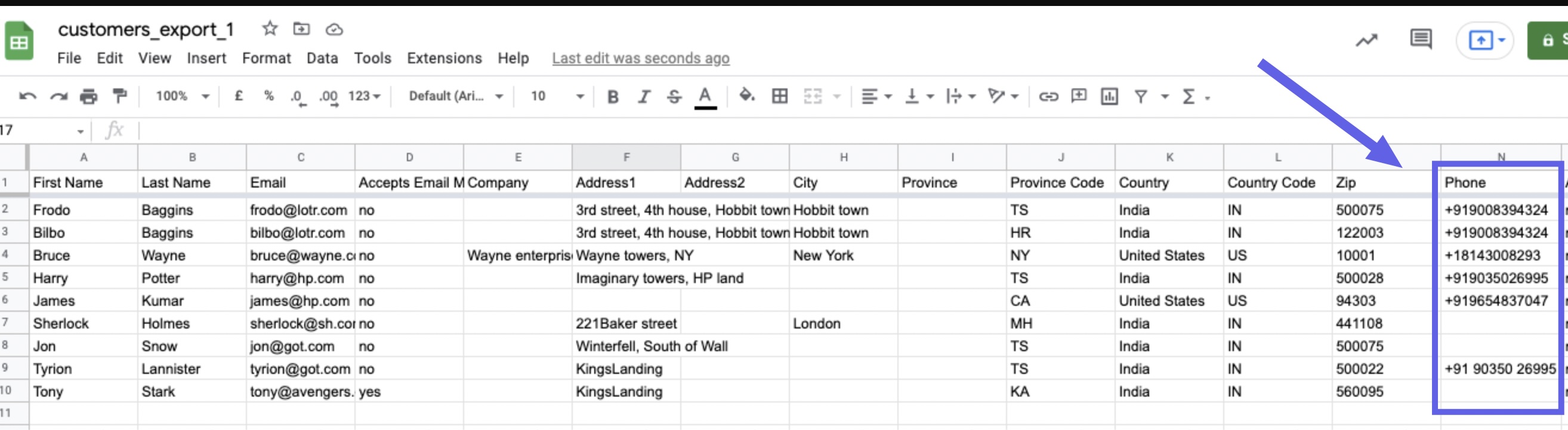Format as currency using £ icon
The height and width of the screenshot is (430, 1568).
tap(239, 96)
